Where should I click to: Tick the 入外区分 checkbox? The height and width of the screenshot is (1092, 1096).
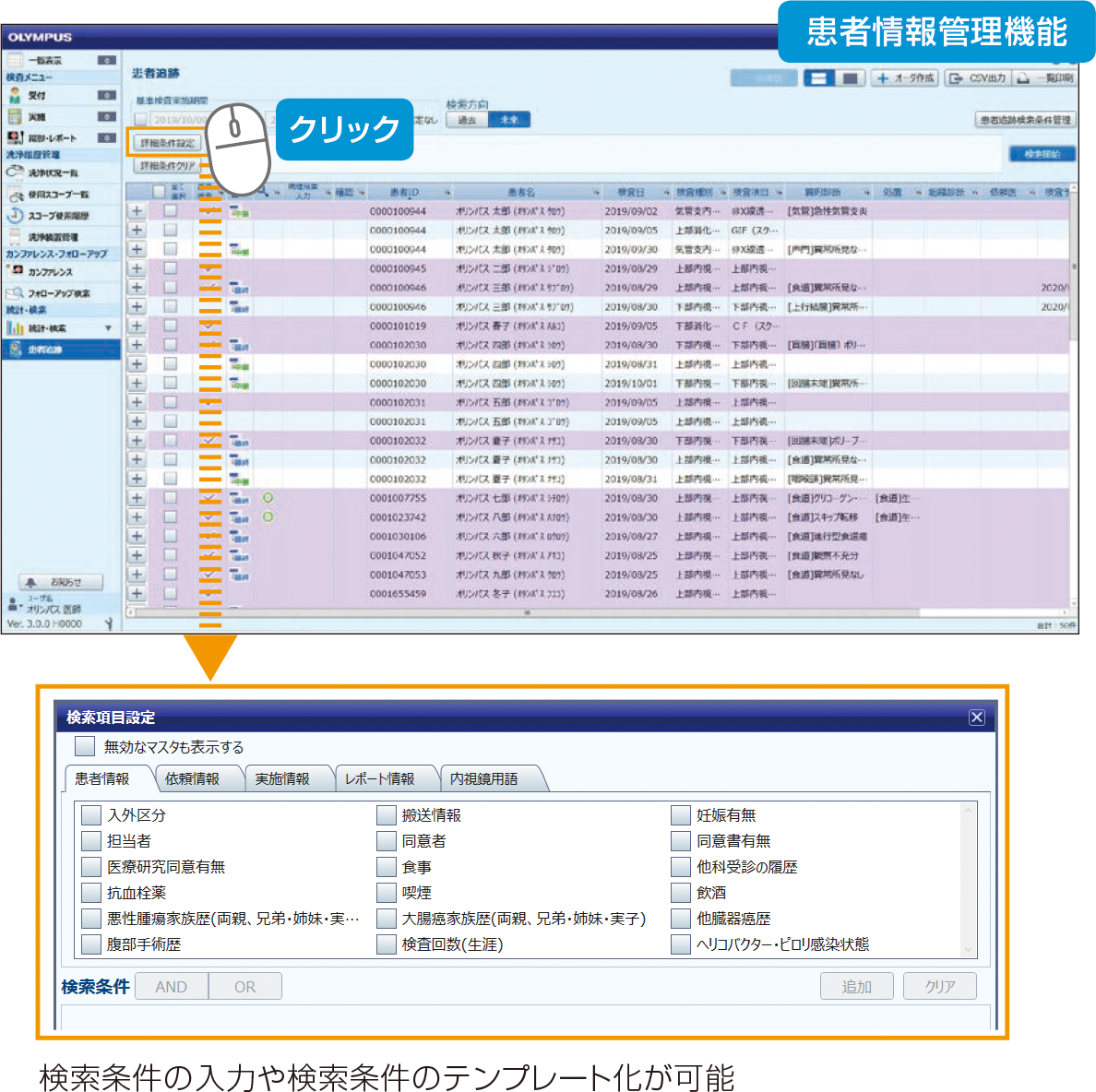90,815
